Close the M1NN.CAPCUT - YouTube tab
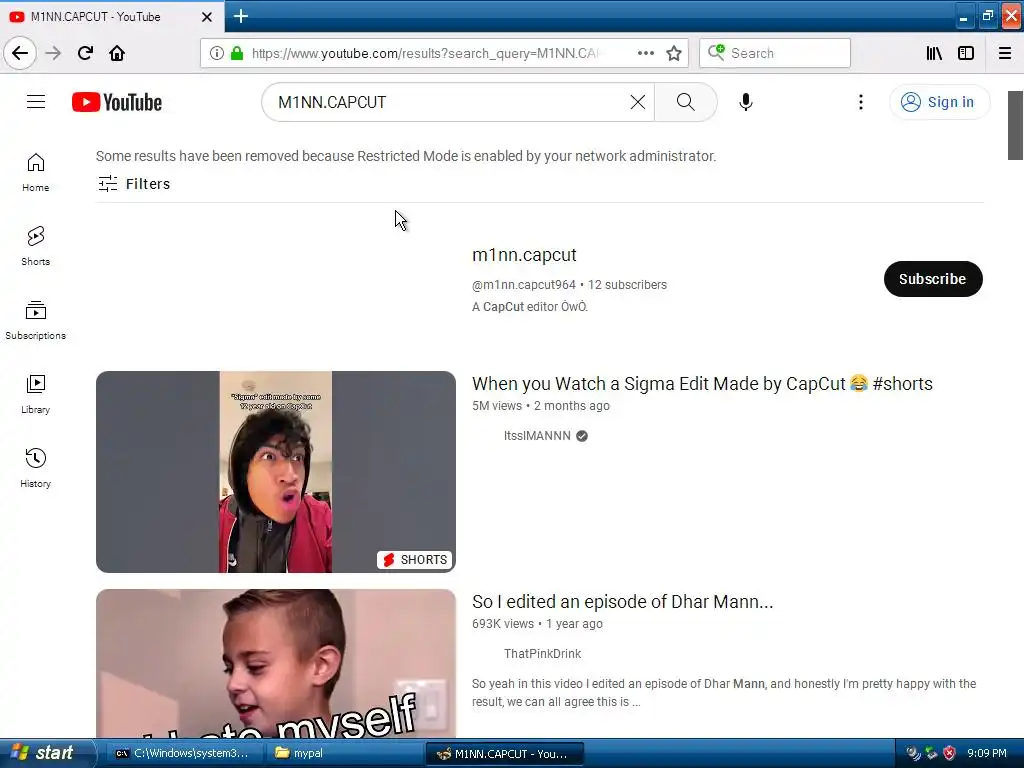Image resolution: width=1024 pixels, height=768 pixels. (x=206, y=17)
